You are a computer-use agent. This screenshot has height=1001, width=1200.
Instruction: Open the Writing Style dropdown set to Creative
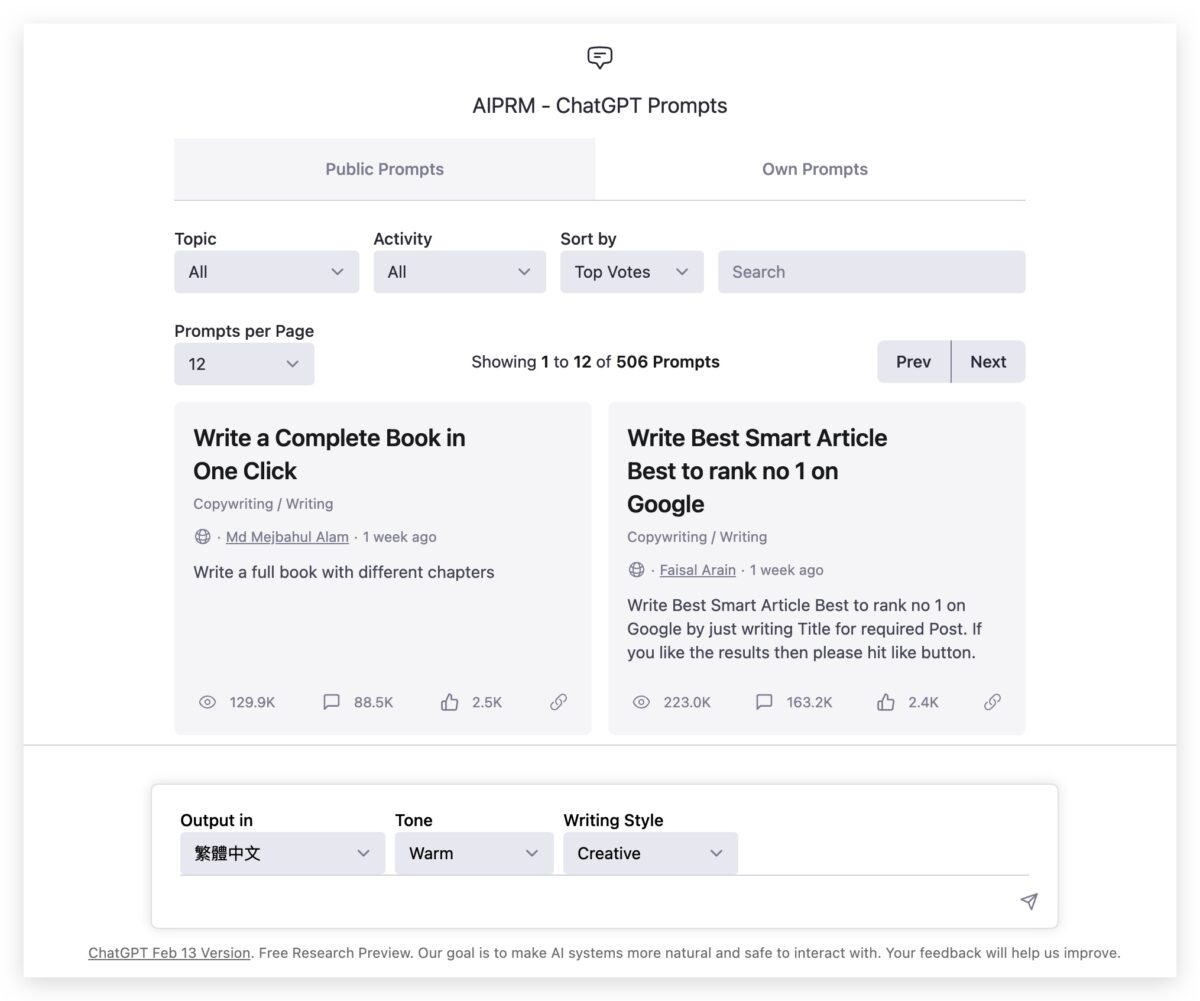point(650,854)
